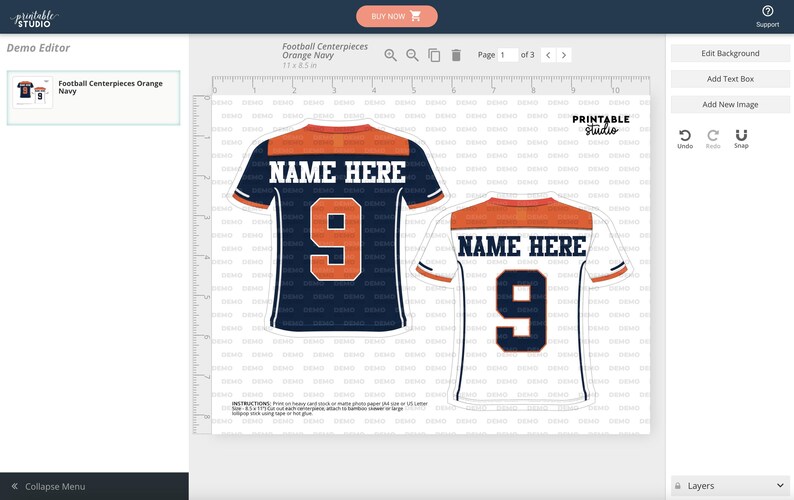Click the Add Text Box button
The height and width of the screenshot is (500, 794).
(x=730, y=79)
